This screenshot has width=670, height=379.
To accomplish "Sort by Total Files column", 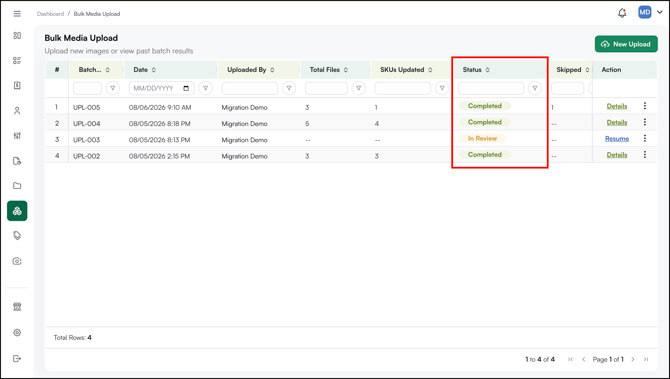I will pyautogui.click(x=329, y=70).
